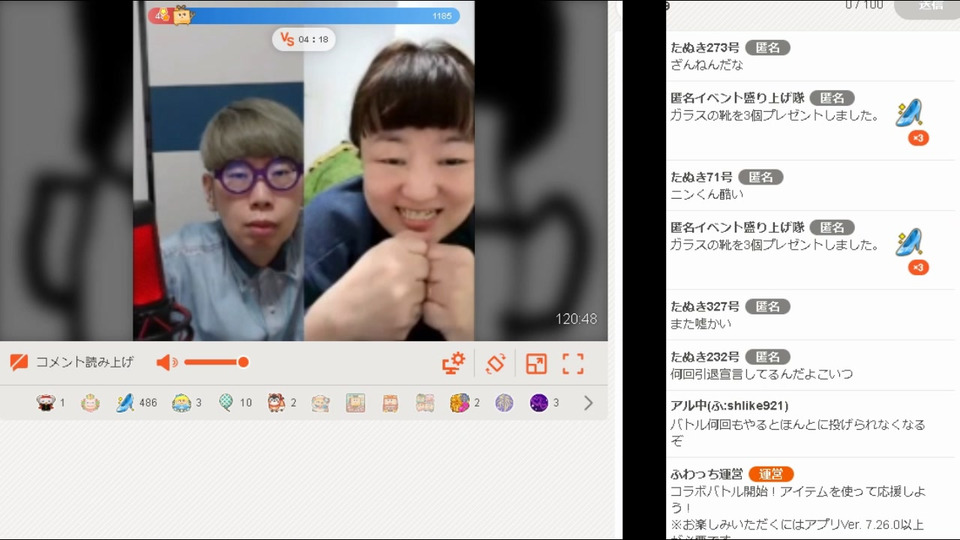The height and width of the screenshot is (540, 960).
Task: Open the pop-out window icon
Action: pyautogui.click(x=536, y=364)
